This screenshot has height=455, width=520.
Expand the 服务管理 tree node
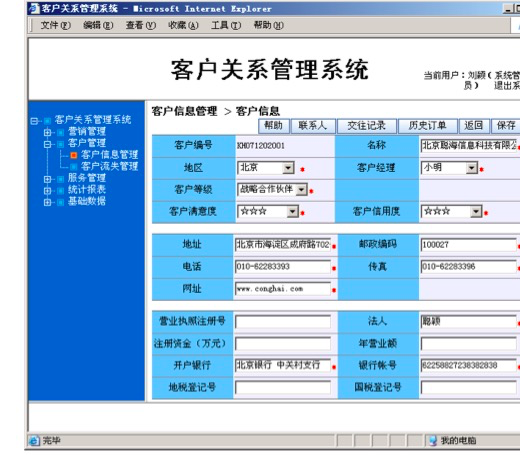[47, 179]
